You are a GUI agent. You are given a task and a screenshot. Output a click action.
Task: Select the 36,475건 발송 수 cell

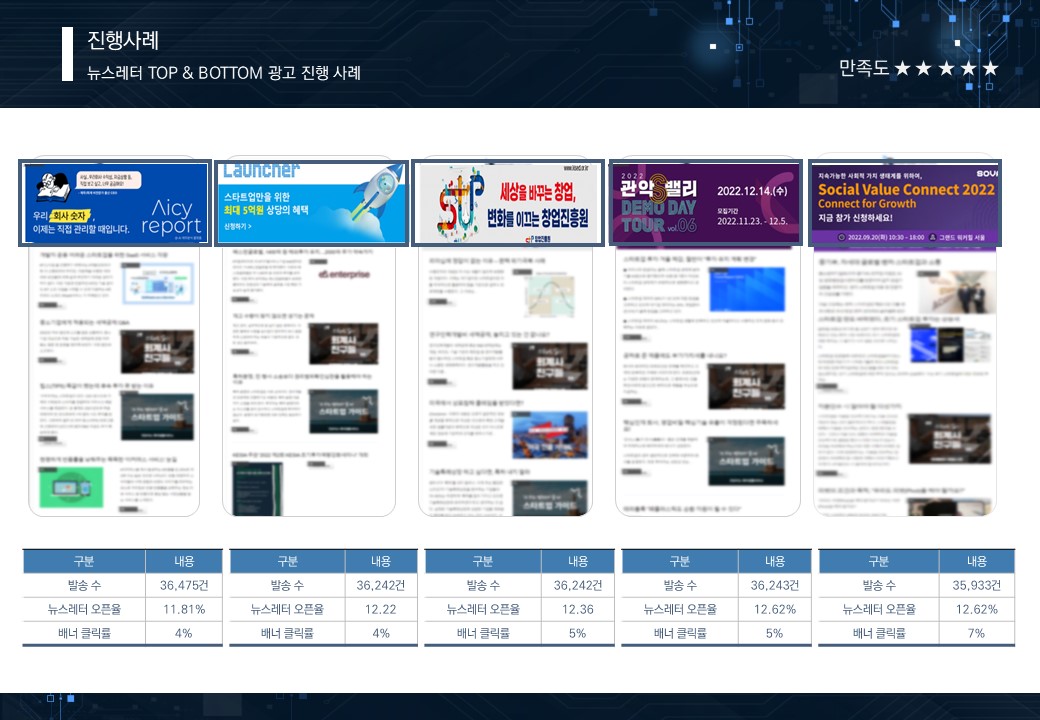coord(183,585)
